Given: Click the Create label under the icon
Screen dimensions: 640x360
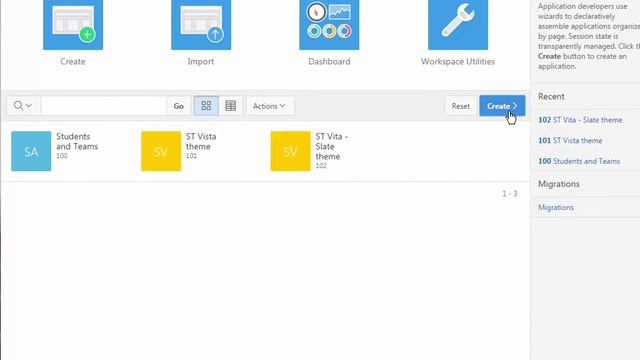Looking at the screenshot, I should pyautogui.click(x=73, y=62).
